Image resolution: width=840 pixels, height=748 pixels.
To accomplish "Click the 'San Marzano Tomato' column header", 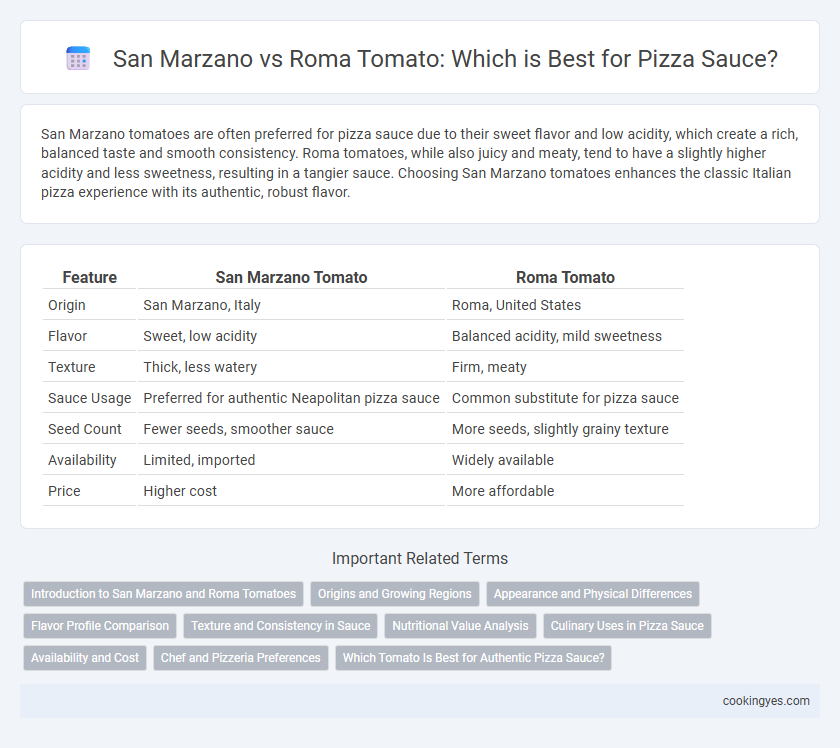I will (291, 277).
